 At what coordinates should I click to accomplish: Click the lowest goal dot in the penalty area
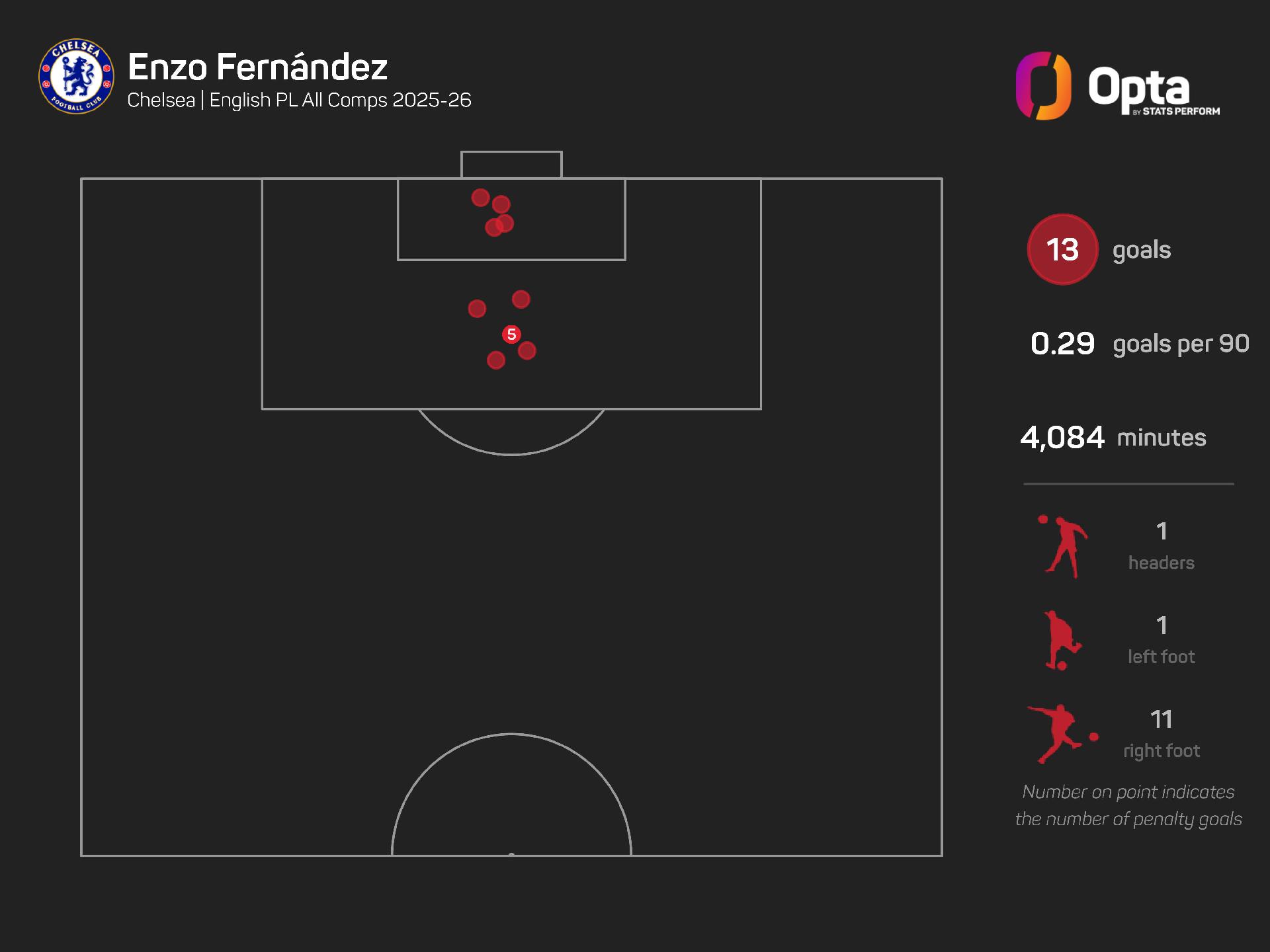click(496, 360)
